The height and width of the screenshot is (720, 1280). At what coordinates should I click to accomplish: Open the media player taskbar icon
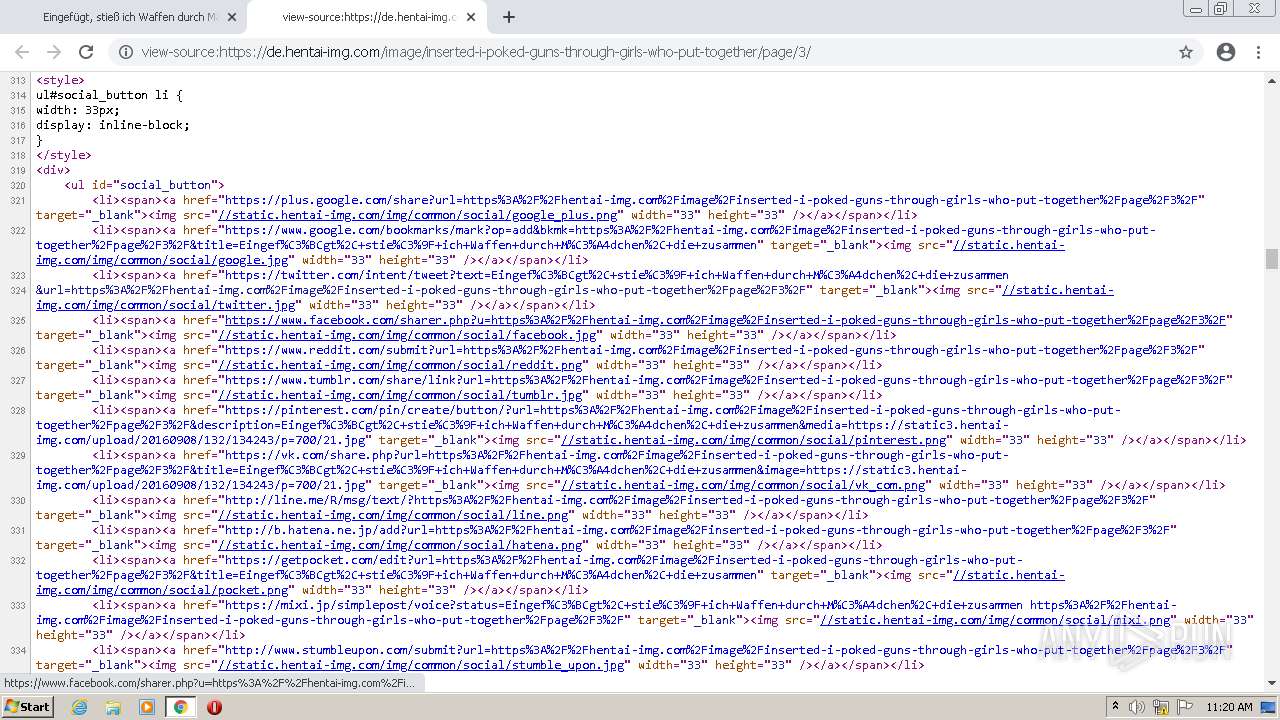tap(147, 707)
